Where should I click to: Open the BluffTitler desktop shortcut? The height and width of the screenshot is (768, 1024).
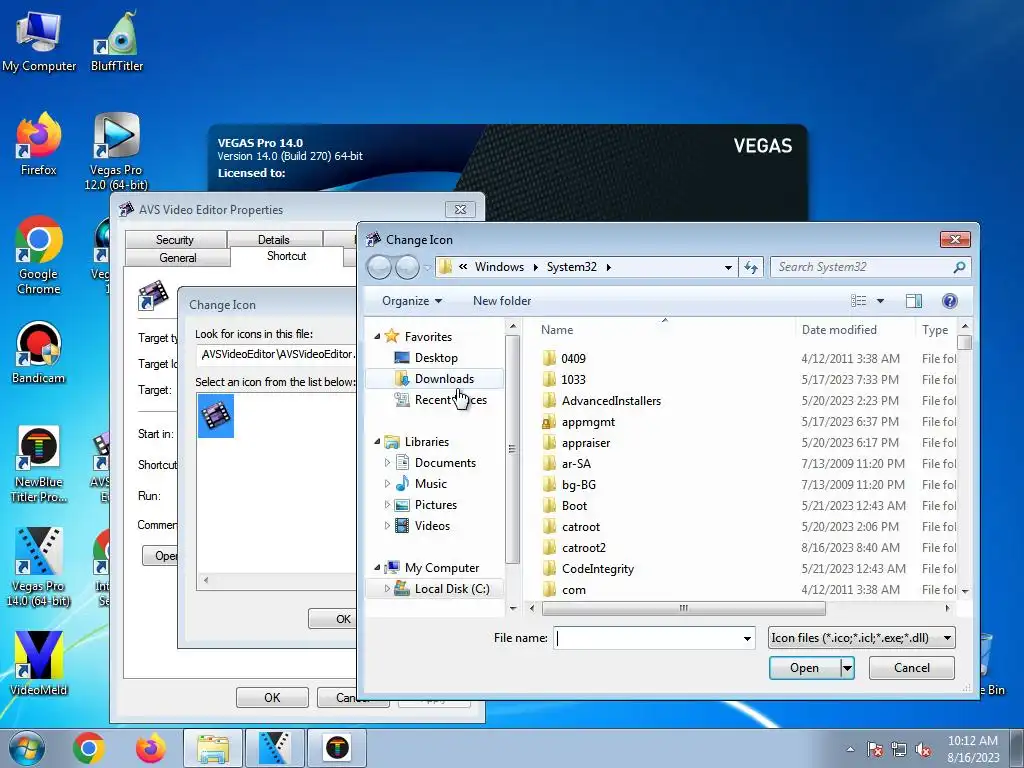(117, 40)
